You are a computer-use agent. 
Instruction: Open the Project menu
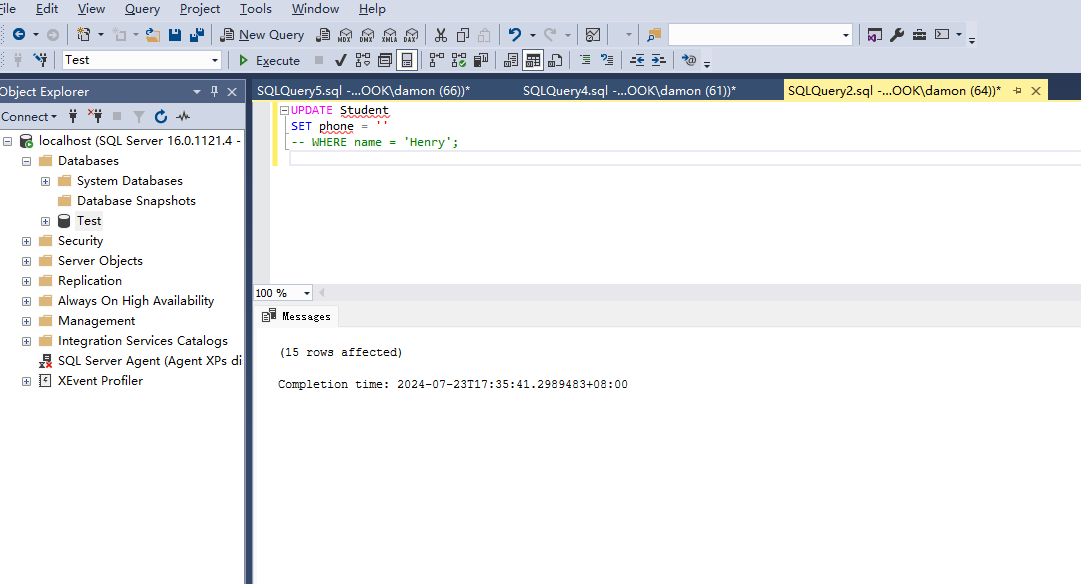pyautogui.click(x=200, y=9)
